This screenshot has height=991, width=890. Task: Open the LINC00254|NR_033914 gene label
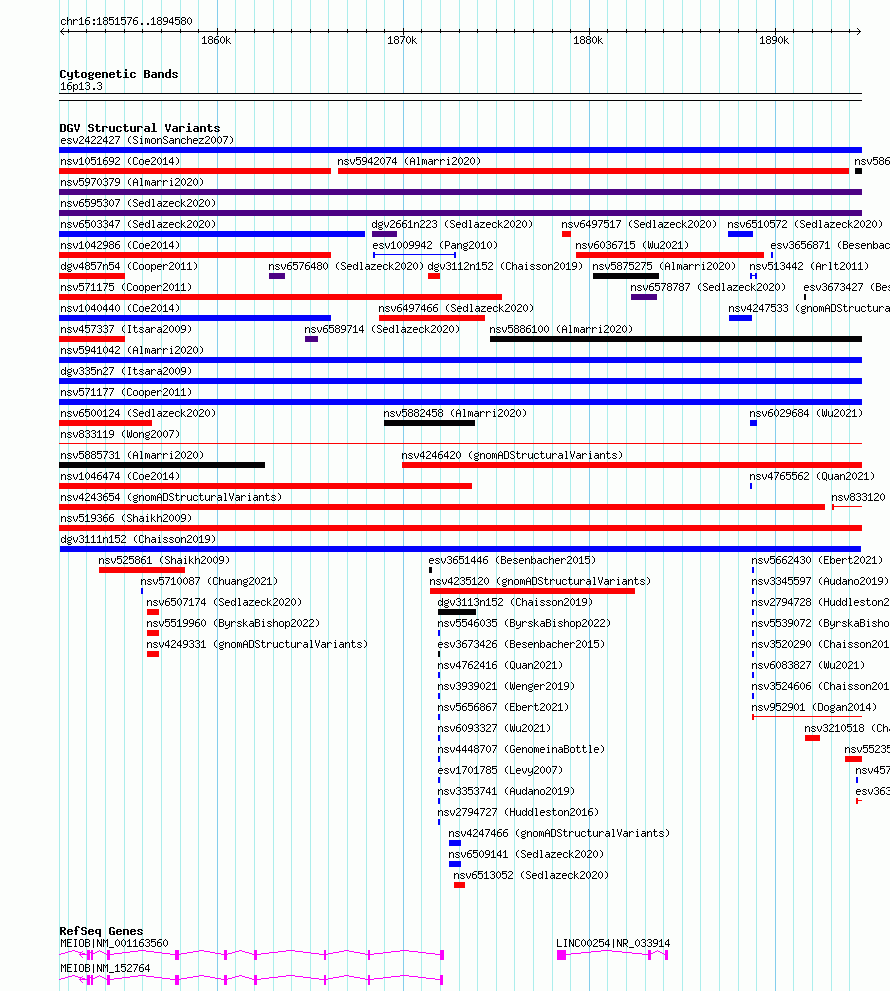coord(613,943)
